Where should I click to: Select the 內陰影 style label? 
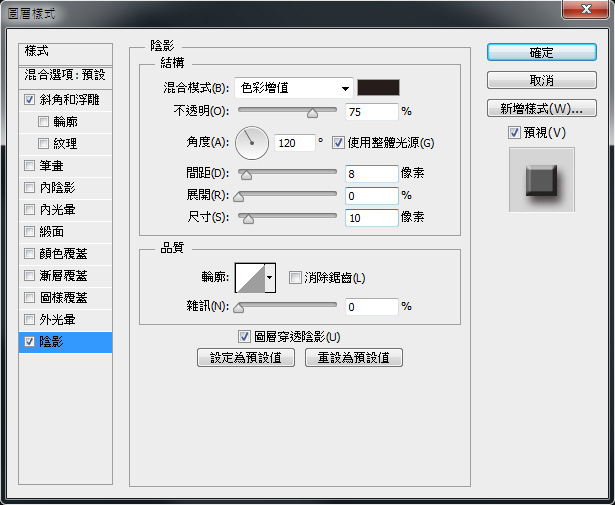tap(57, 187)
